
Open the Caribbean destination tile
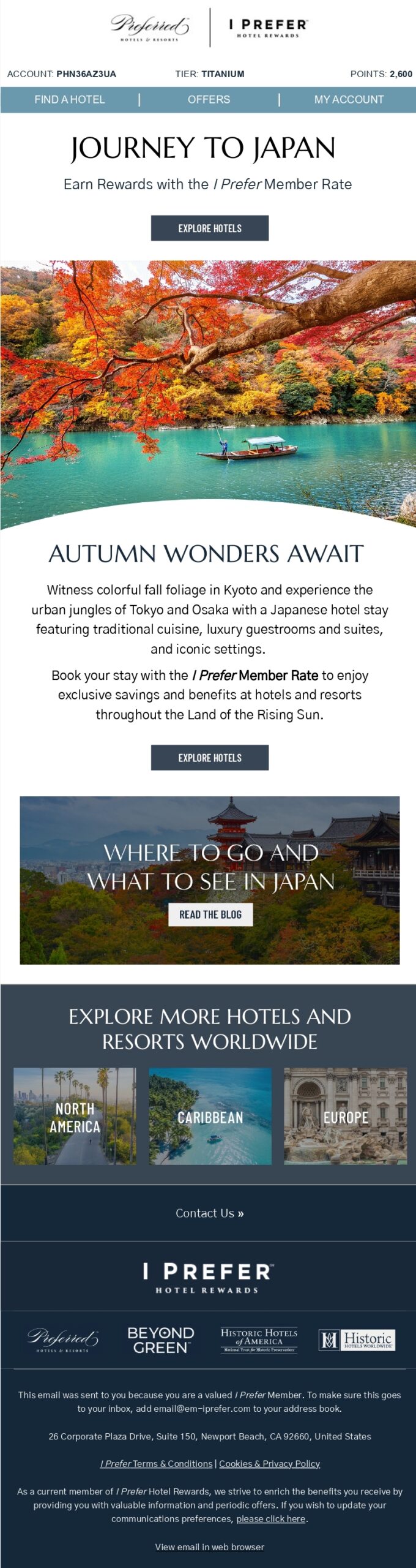(210, 1116)
